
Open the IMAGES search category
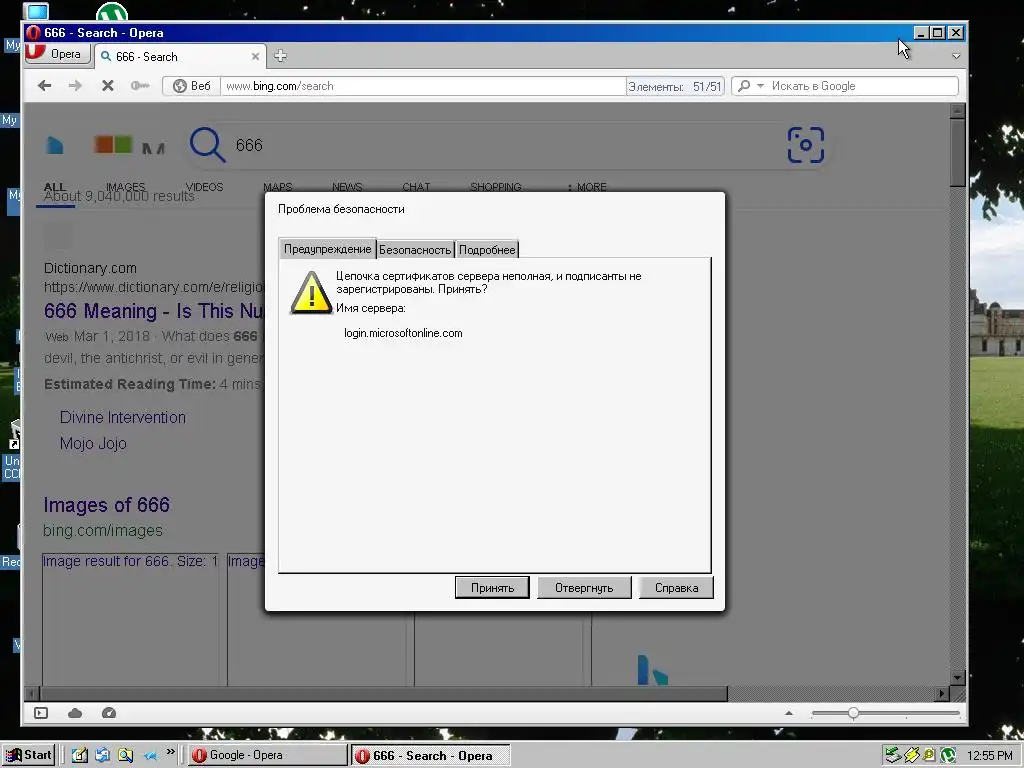pos(125,187)
